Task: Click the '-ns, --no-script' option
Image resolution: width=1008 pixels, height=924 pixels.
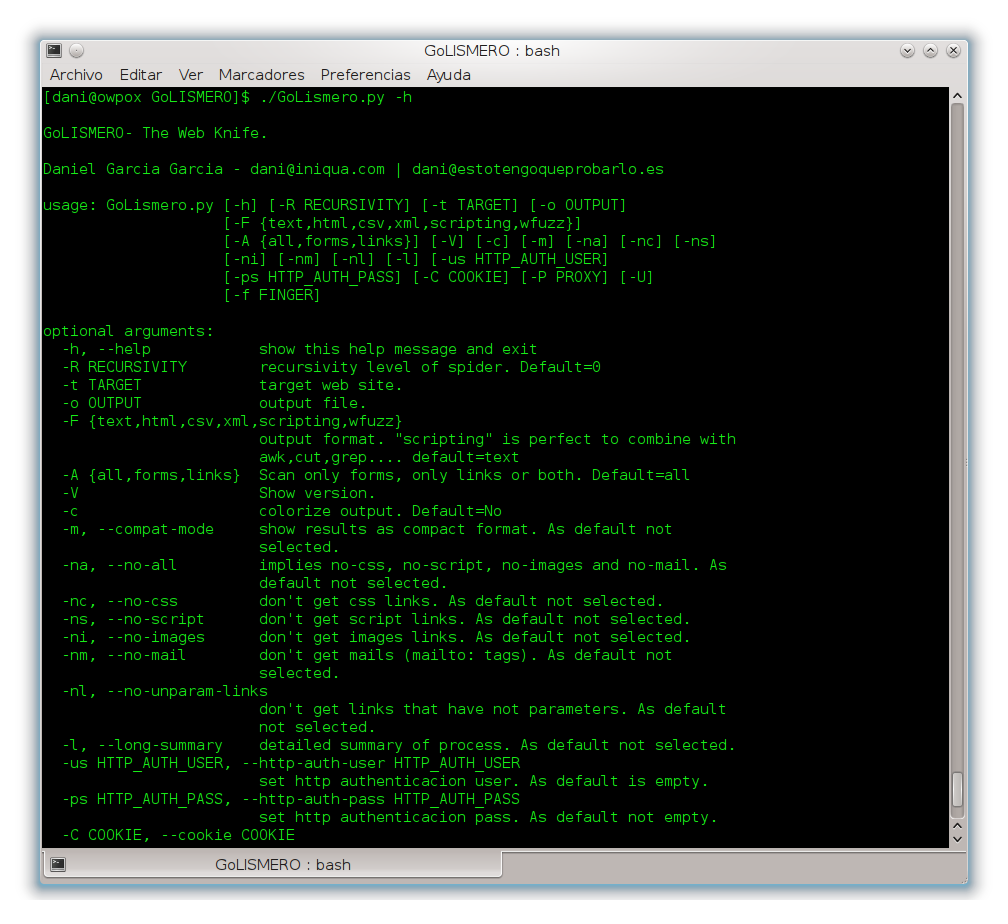Action: [x=133, y=619]
